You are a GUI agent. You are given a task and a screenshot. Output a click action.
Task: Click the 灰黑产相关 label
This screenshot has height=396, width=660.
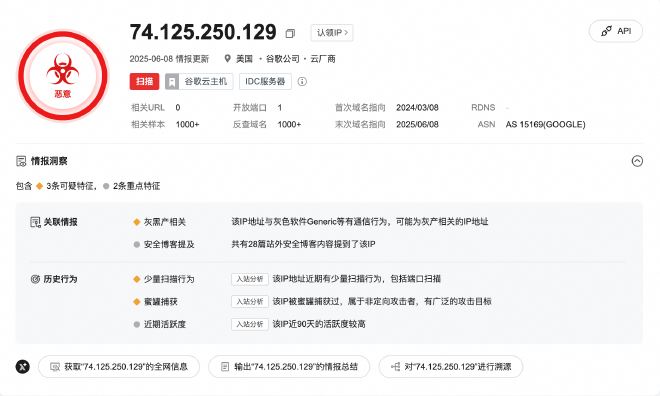(165, 222)
